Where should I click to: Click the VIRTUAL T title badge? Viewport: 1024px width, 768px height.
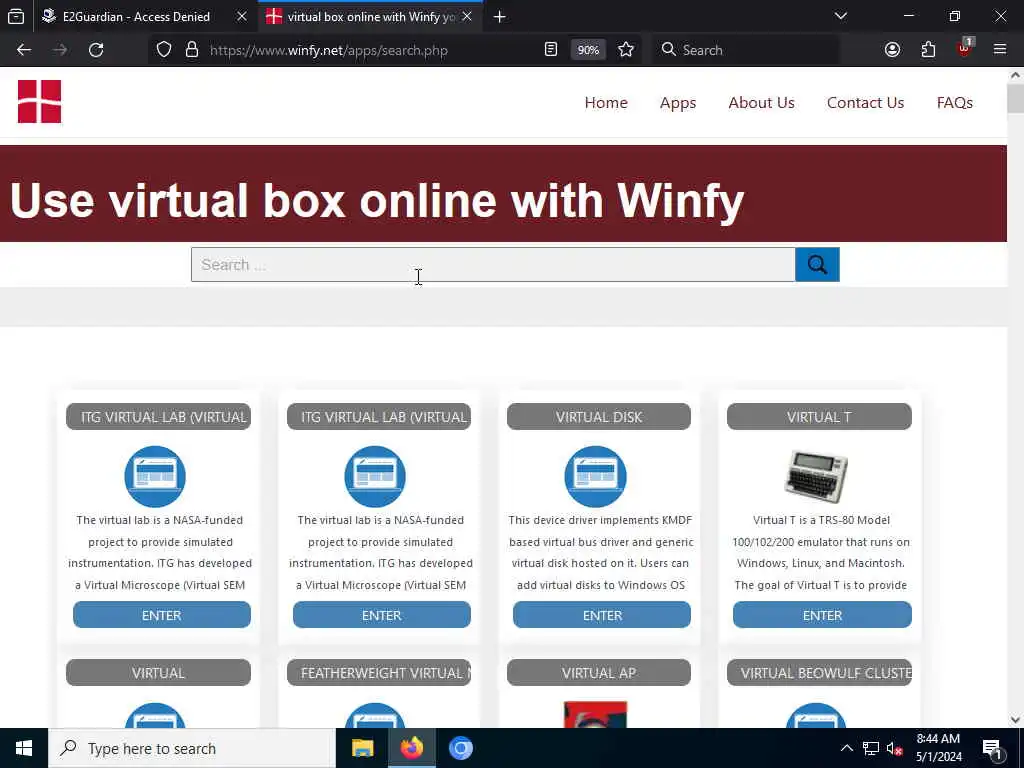pos(819,417)
